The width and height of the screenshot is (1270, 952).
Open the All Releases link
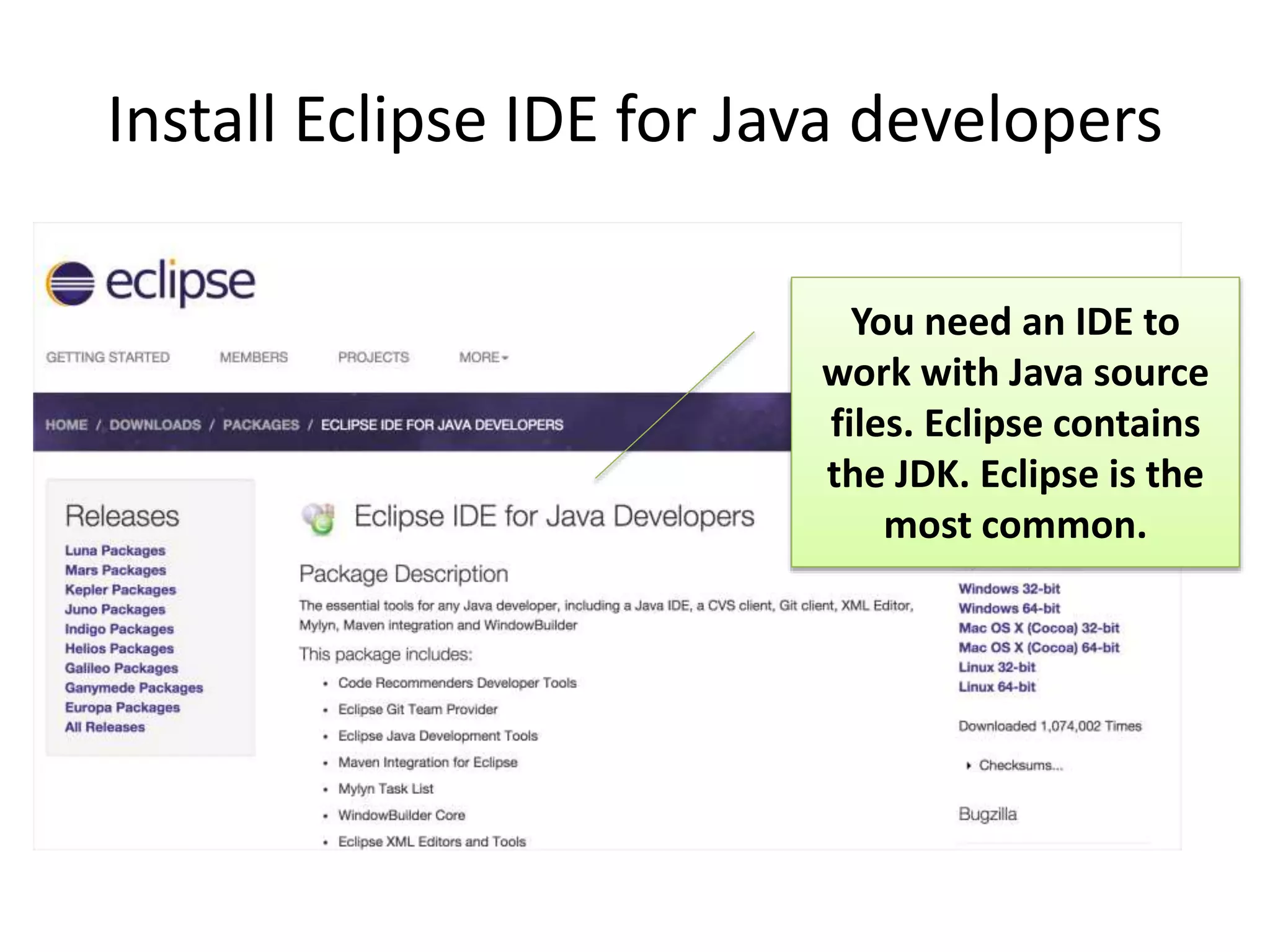point(105,727)
